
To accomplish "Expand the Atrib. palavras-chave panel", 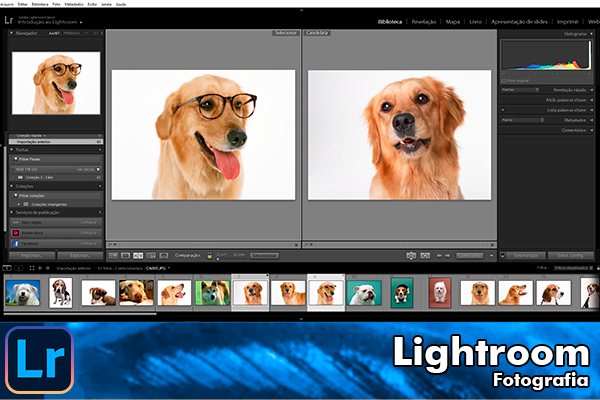I will tap(592, 100).
